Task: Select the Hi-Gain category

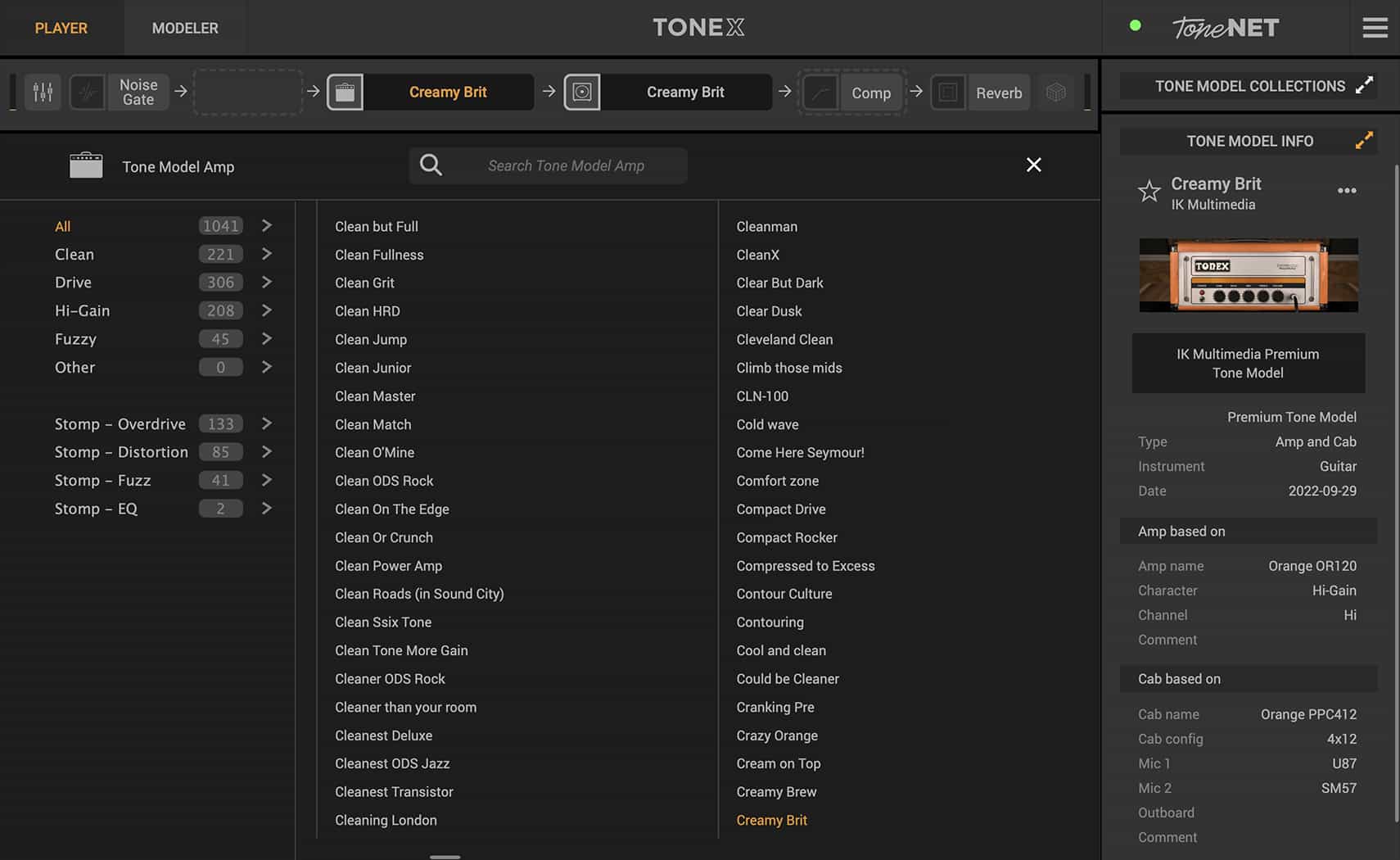Action: [82, 311]
